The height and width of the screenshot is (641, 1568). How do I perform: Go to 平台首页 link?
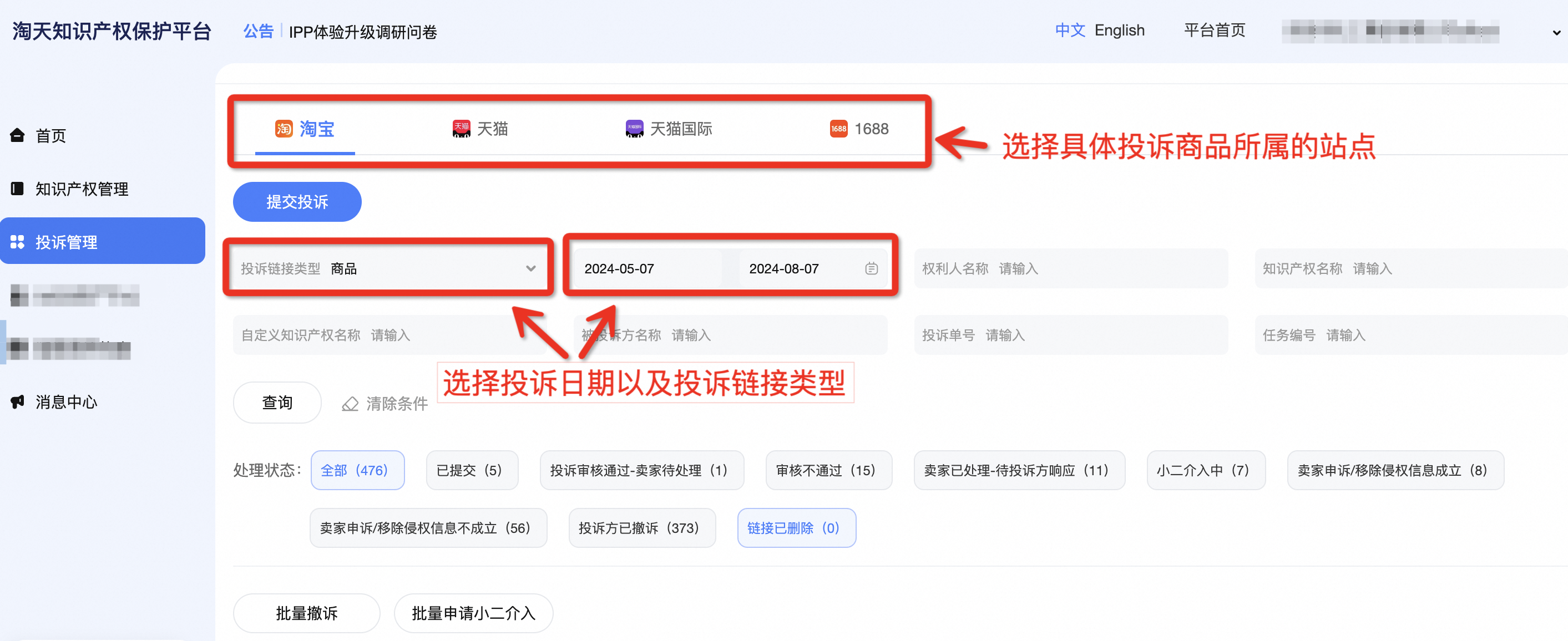(1215, 30)
